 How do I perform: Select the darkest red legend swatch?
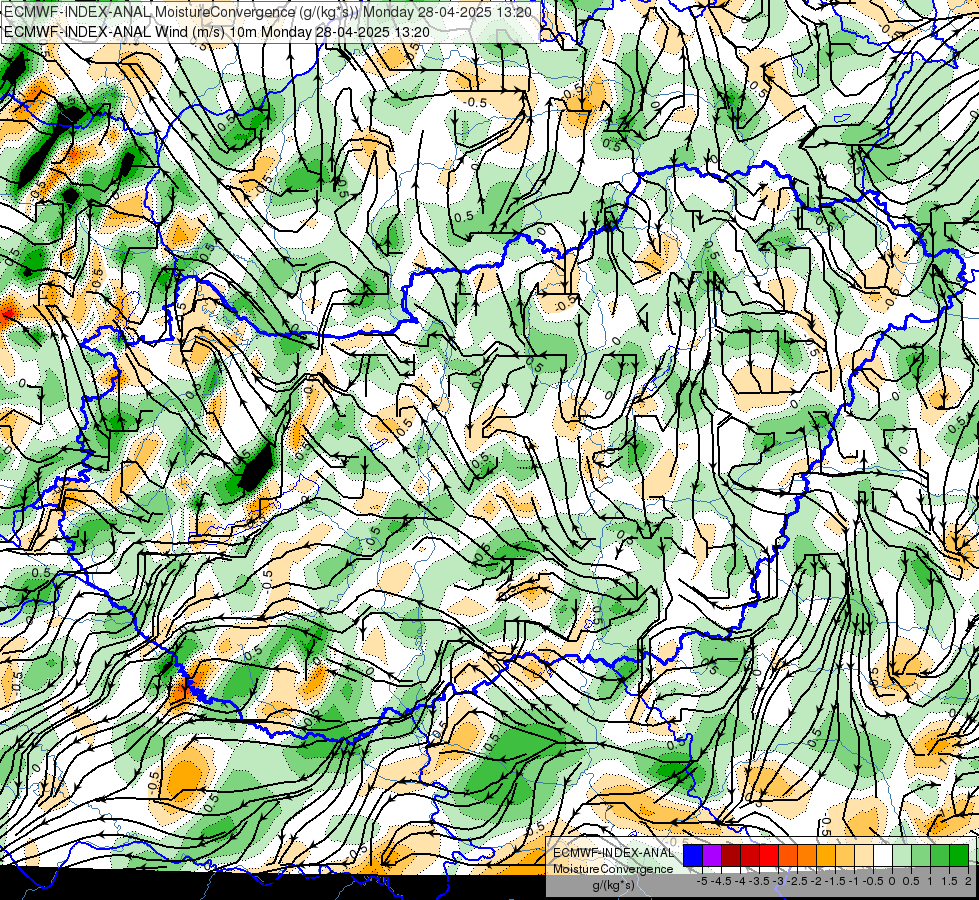click(x=731, y=855)
